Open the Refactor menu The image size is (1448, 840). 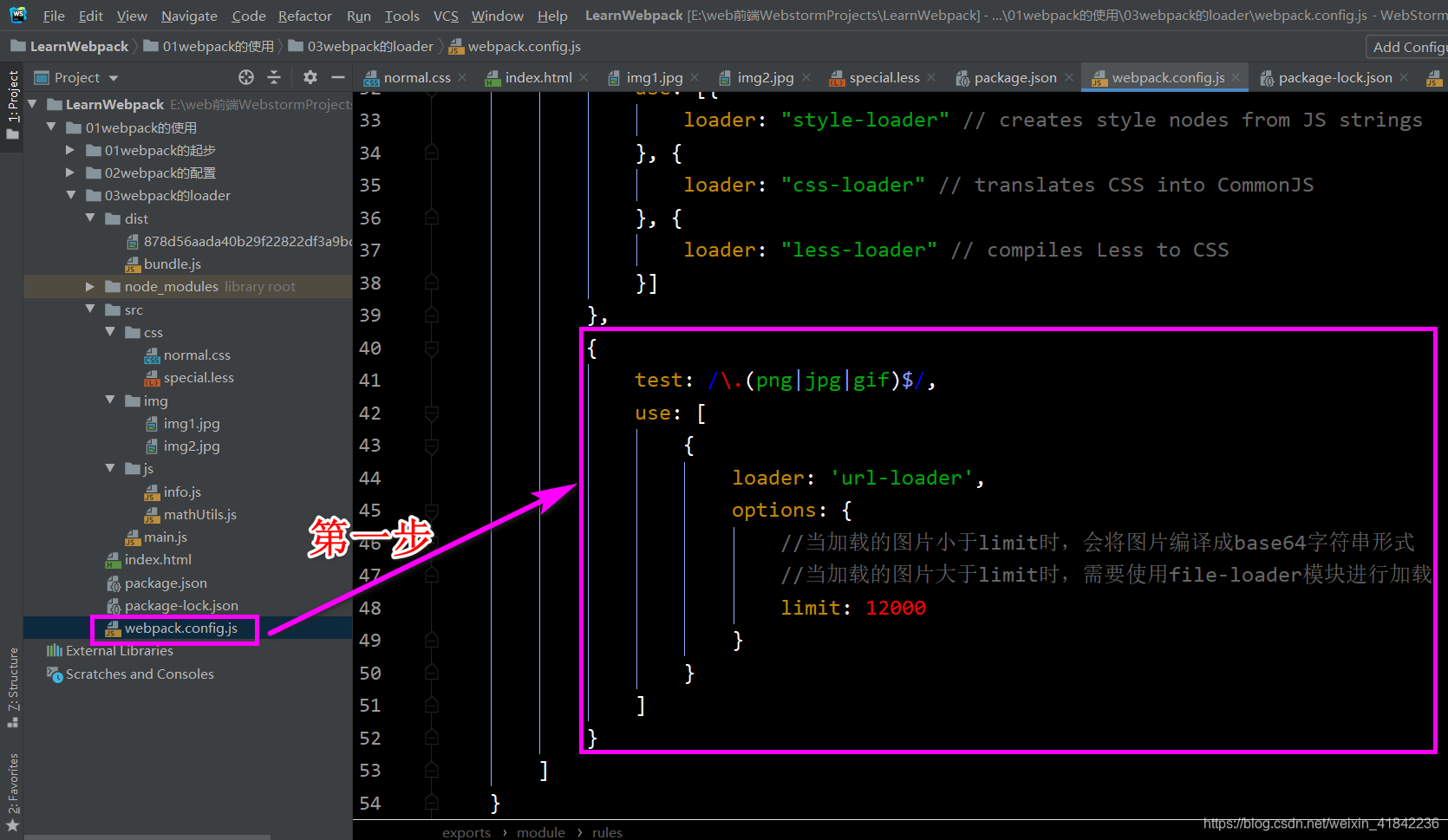tap(304, 16)
